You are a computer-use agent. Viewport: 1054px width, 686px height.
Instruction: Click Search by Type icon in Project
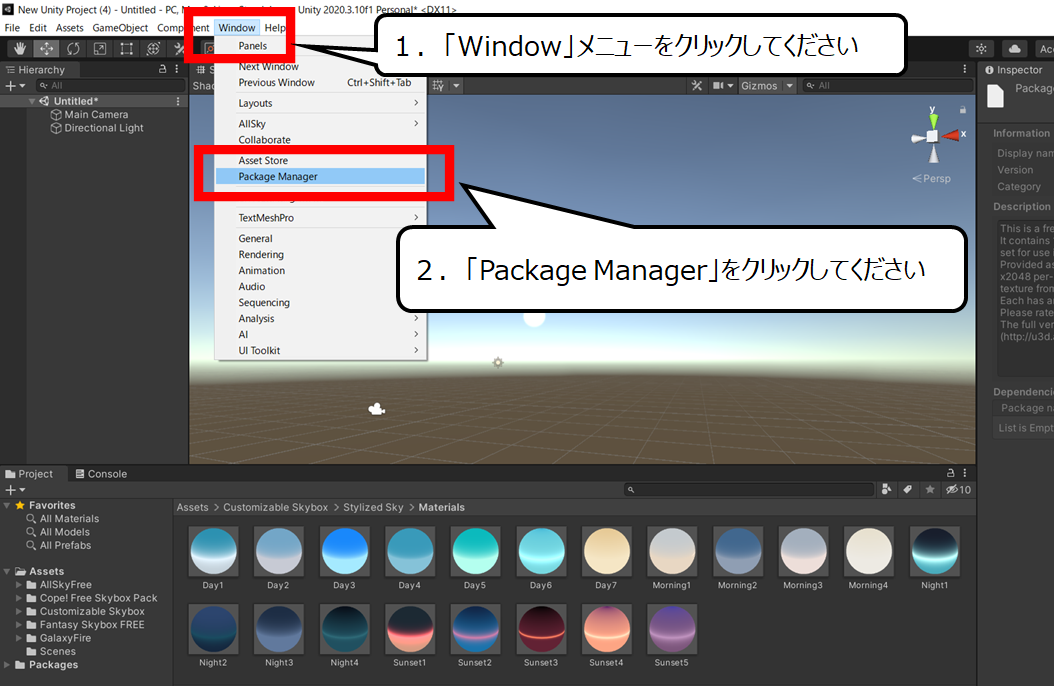(887, 489)
